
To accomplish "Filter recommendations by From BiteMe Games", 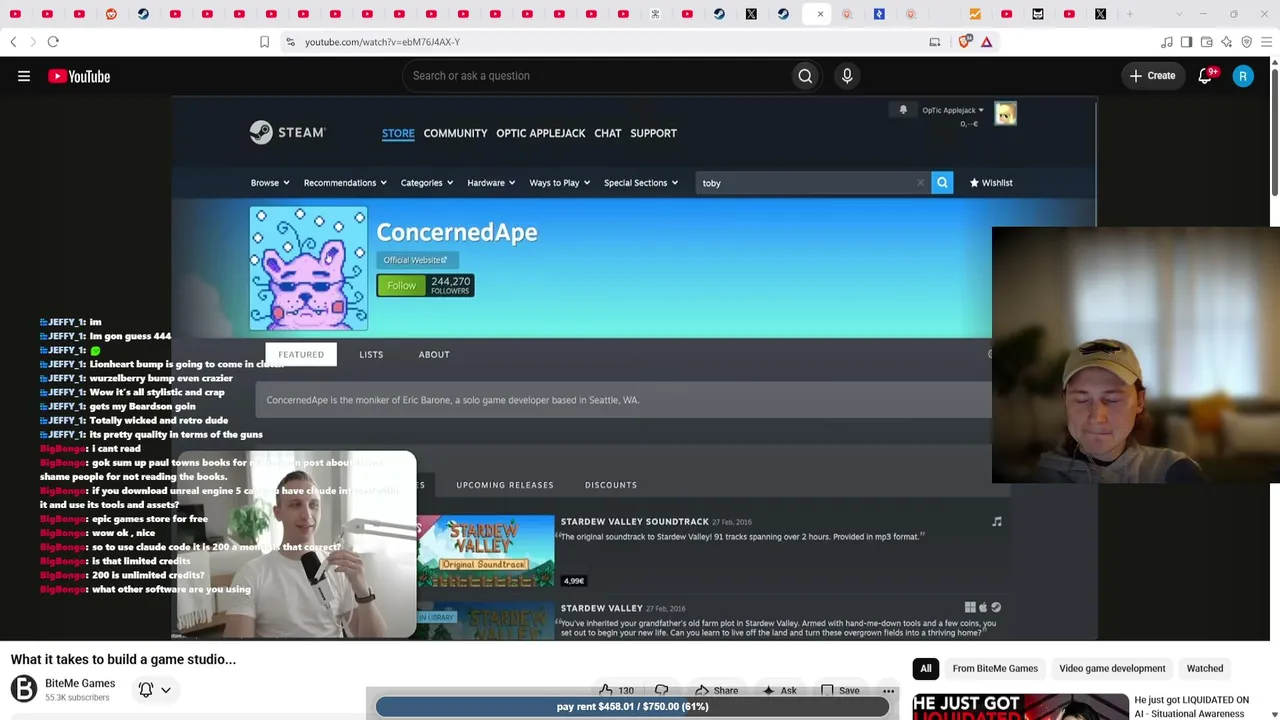I will (995, 668).
